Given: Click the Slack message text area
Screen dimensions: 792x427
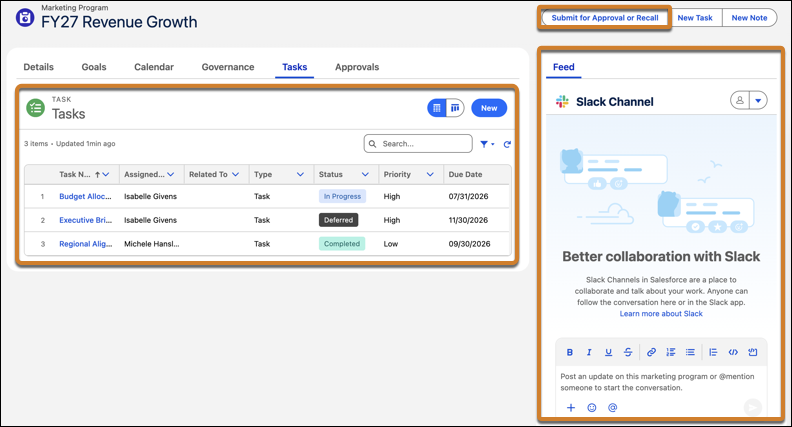Looking at the screenshot, I should pos(661,382).
